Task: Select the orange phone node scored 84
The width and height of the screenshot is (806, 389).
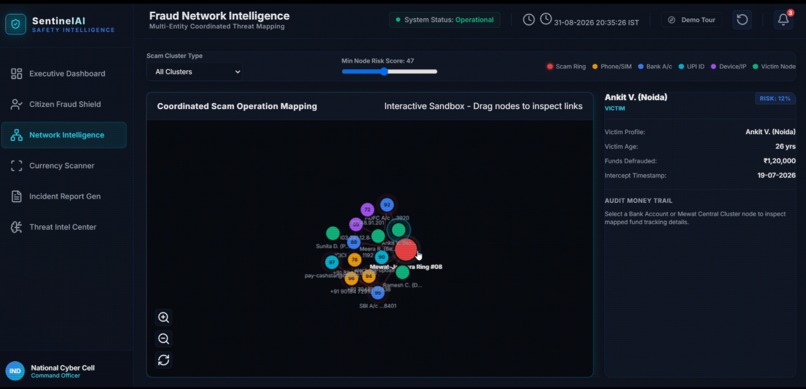Action: point(369,276)
